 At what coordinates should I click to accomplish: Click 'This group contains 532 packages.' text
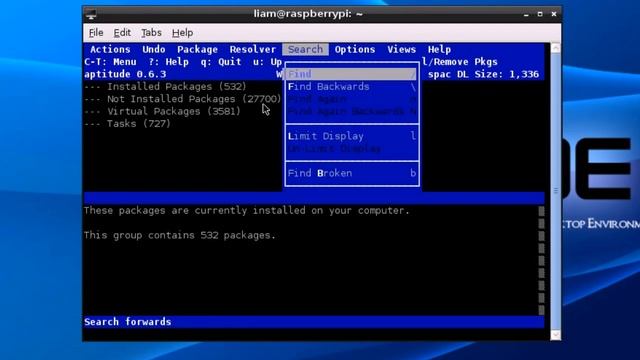(180, 235)
